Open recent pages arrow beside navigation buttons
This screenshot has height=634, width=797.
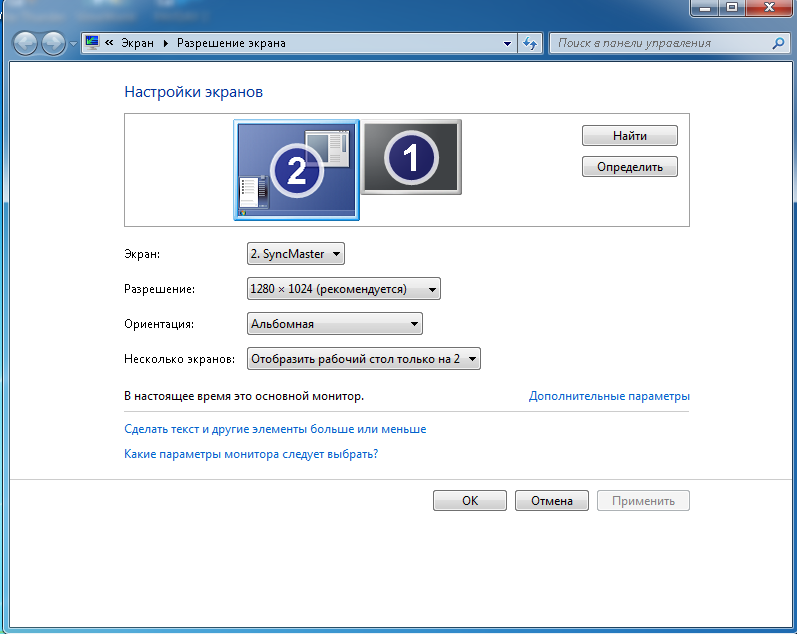point(73,44)
